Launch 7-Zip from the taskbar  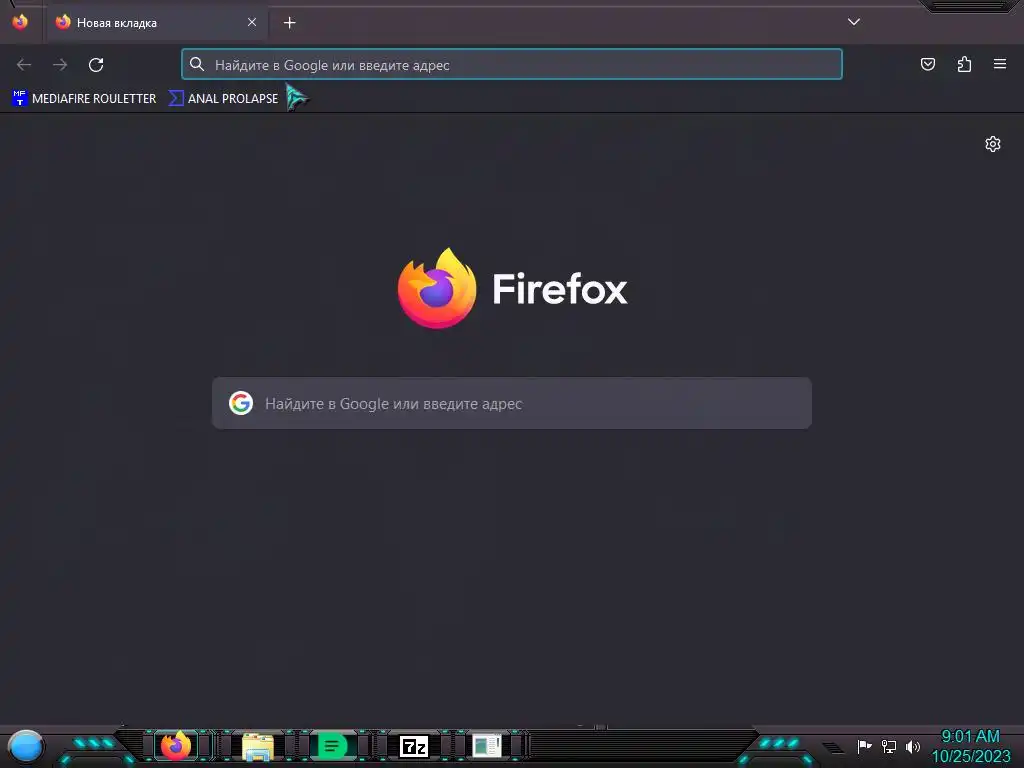coord(414,746)
